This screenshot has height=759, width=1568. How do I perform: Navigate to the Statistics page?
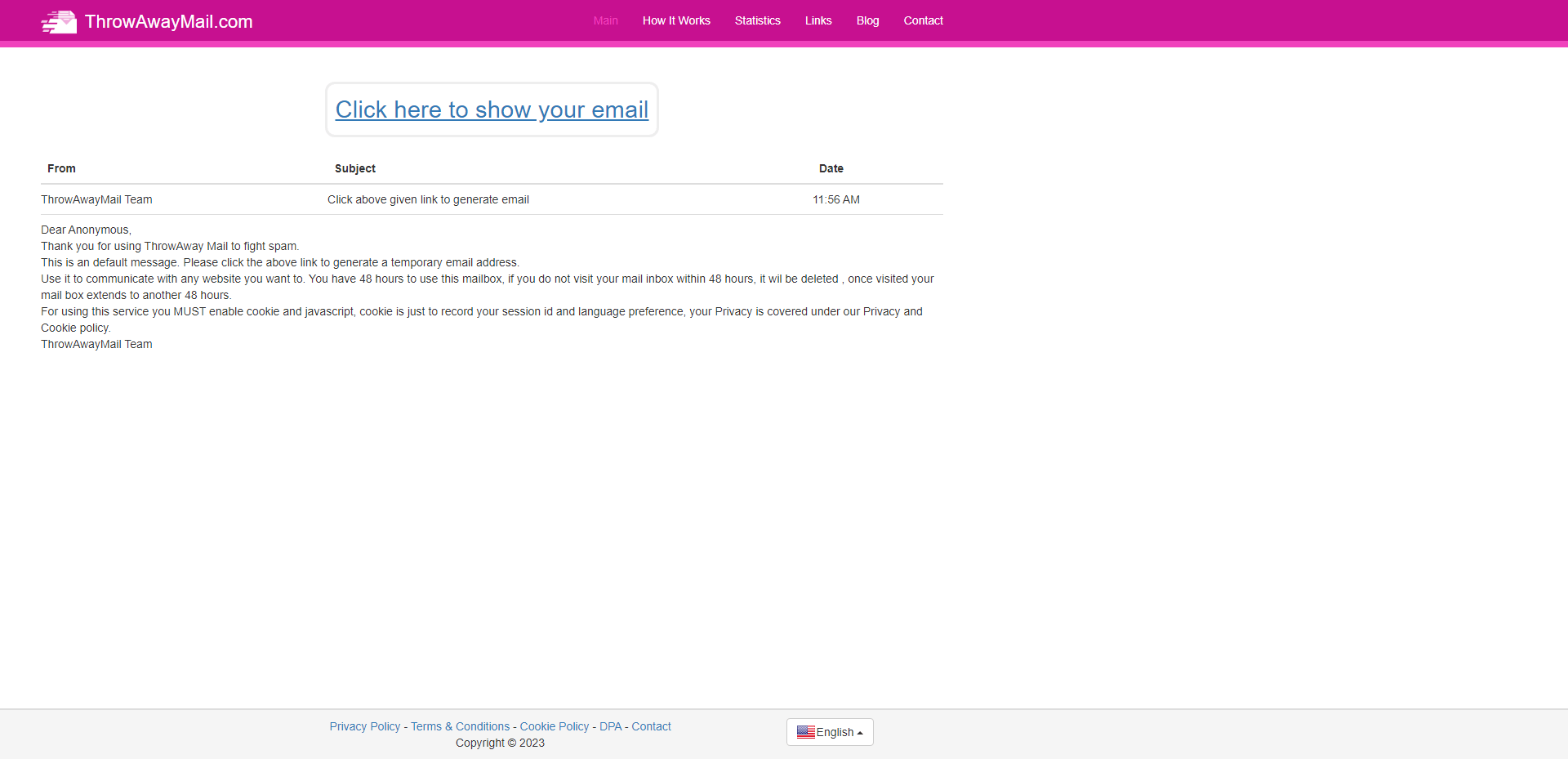pos(757,20)
